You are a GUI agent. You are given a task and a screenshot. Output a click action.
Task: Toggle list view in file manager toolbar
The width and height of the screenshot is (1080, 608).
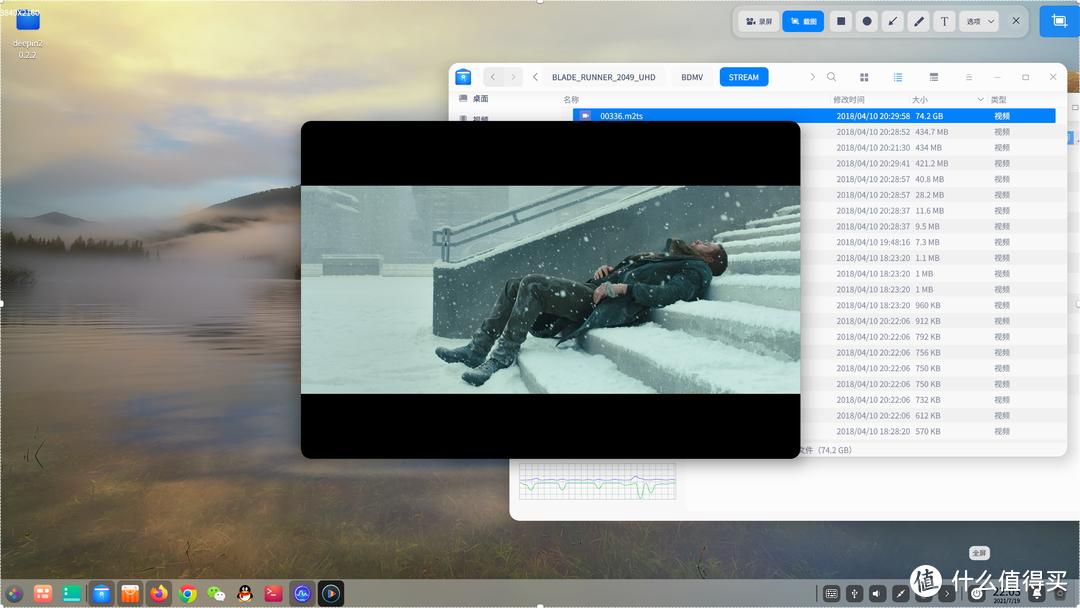pyautogui.click(x=898, y=77)
